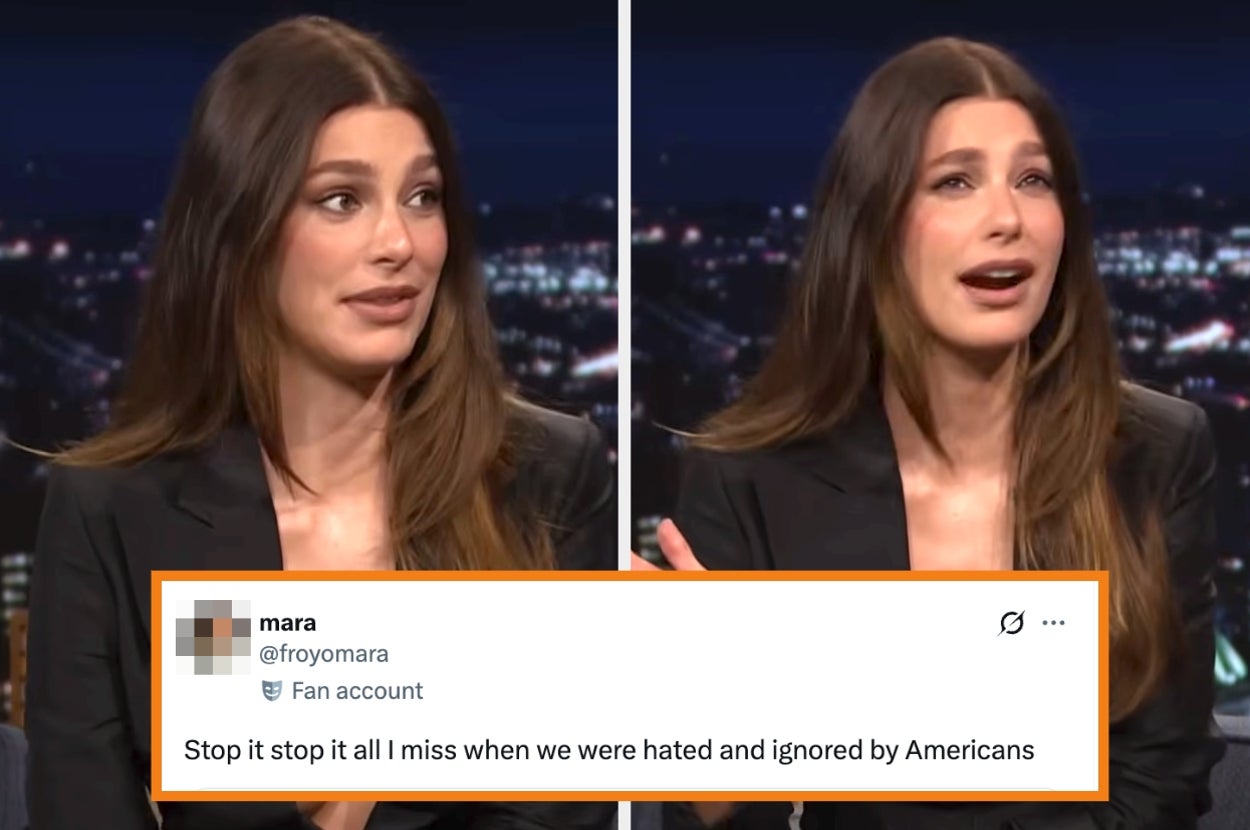Screen dimensions: 1250x830
Task: Click the Fan account mask icon
Action: 271,690
